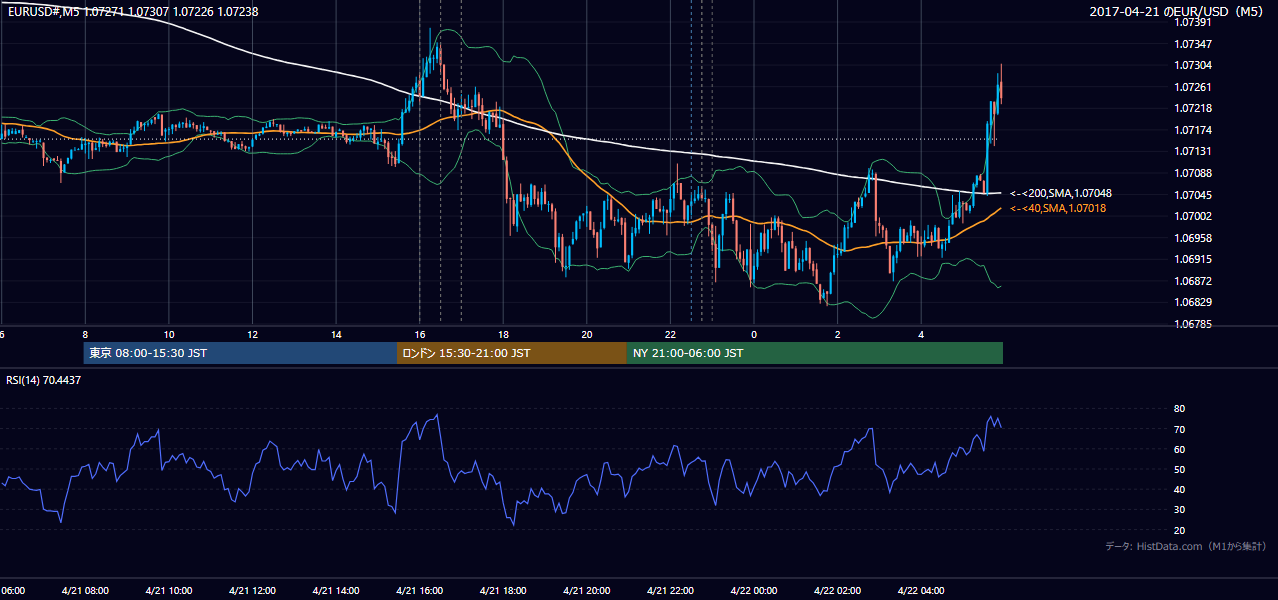Click the 4/21 14:00 date label

point(336,590)
